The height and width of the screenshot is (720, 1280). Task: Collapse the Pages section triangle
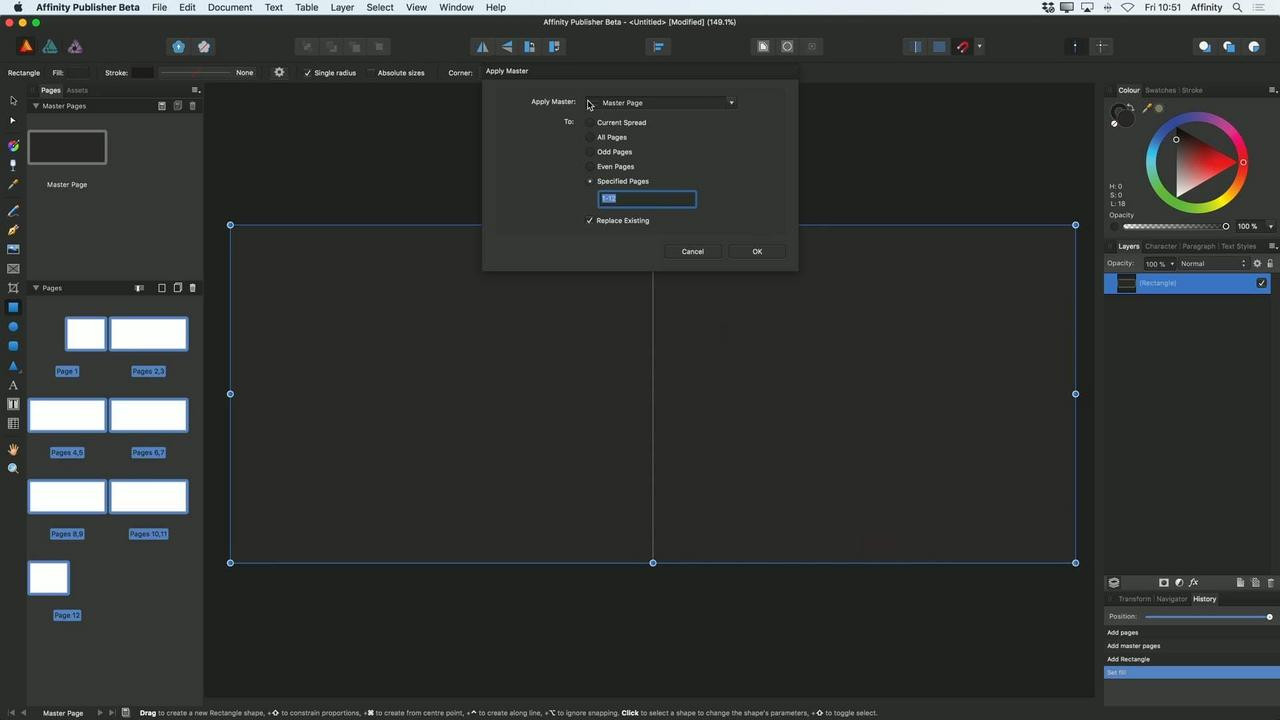36,288
